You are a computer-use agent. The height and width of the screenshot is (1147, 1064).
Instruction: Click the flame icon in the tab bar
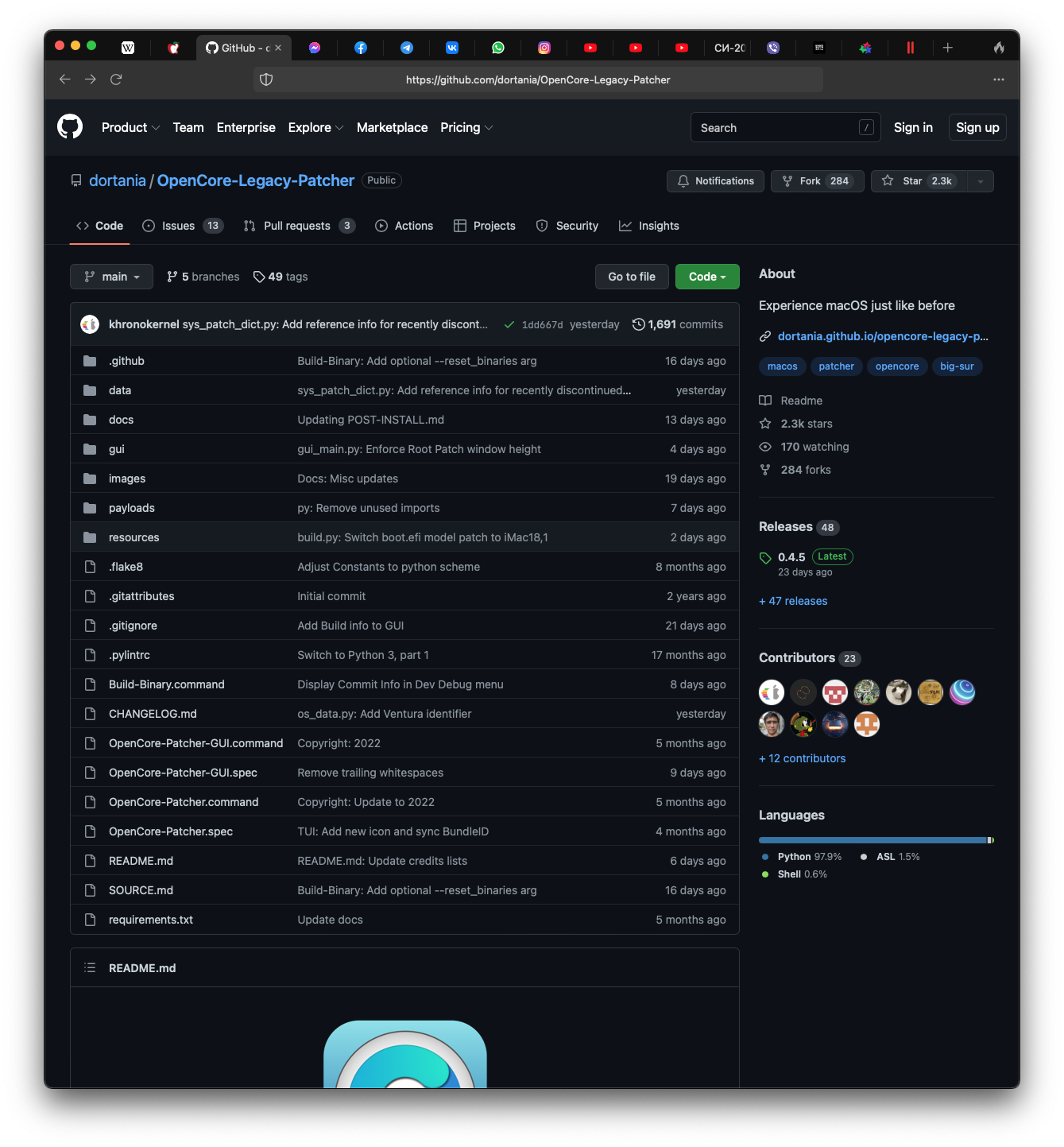click(x=999, y=48)
